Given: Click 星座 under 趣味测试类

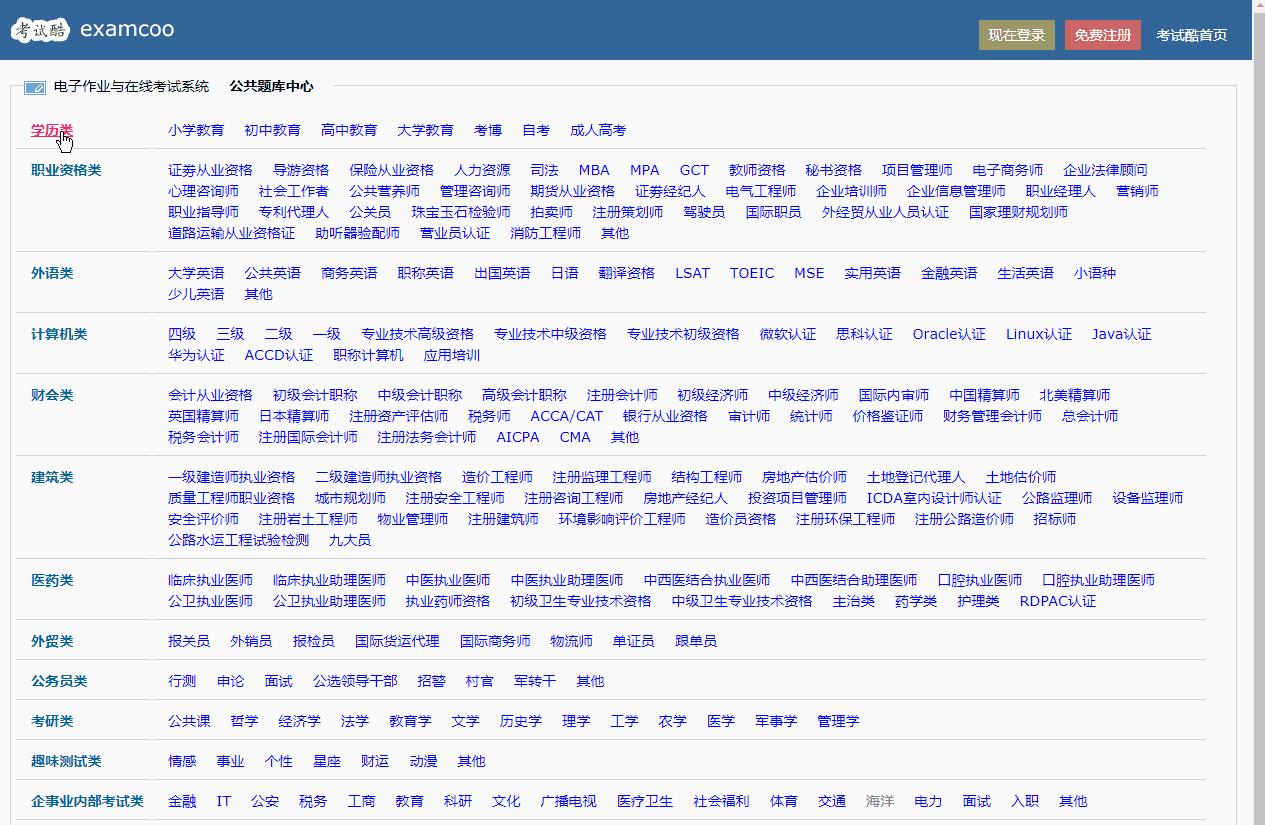Looking at the screenshot, I should pos(326,761).
